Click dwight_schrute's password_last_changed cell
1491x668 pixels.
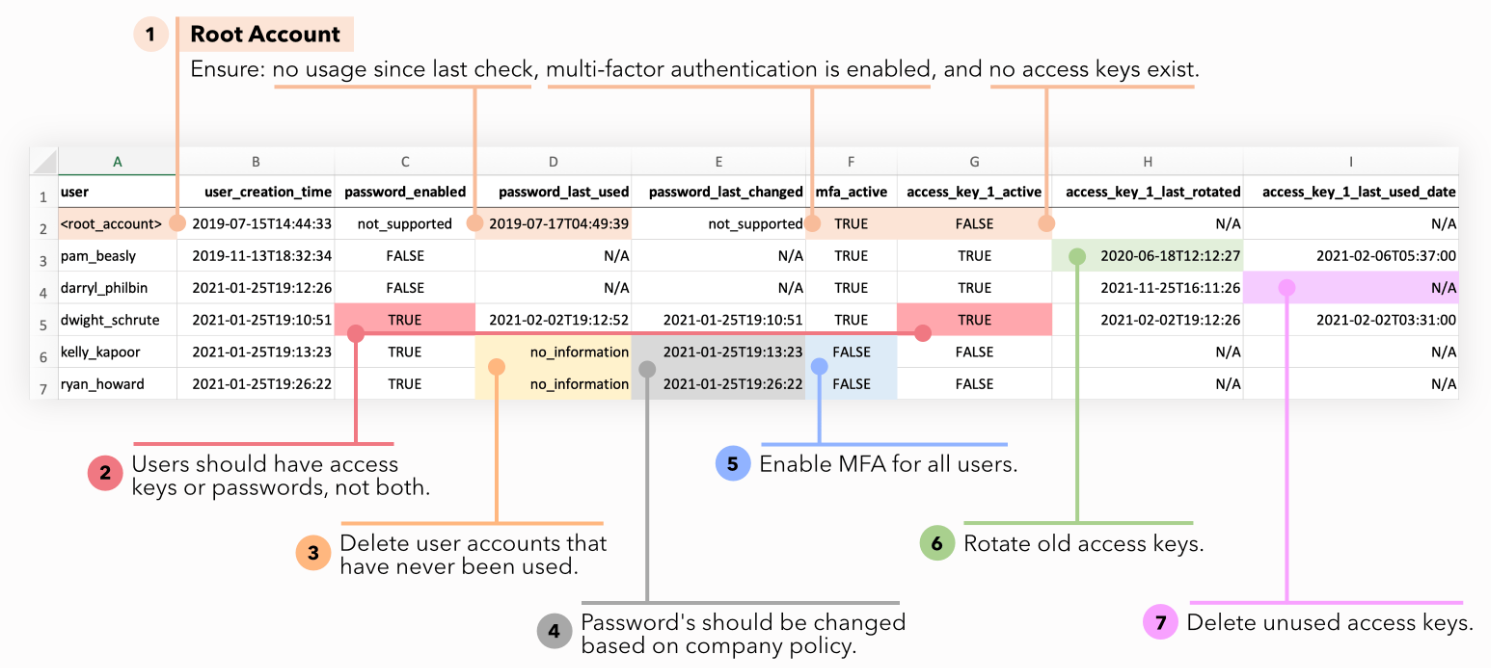718,320
